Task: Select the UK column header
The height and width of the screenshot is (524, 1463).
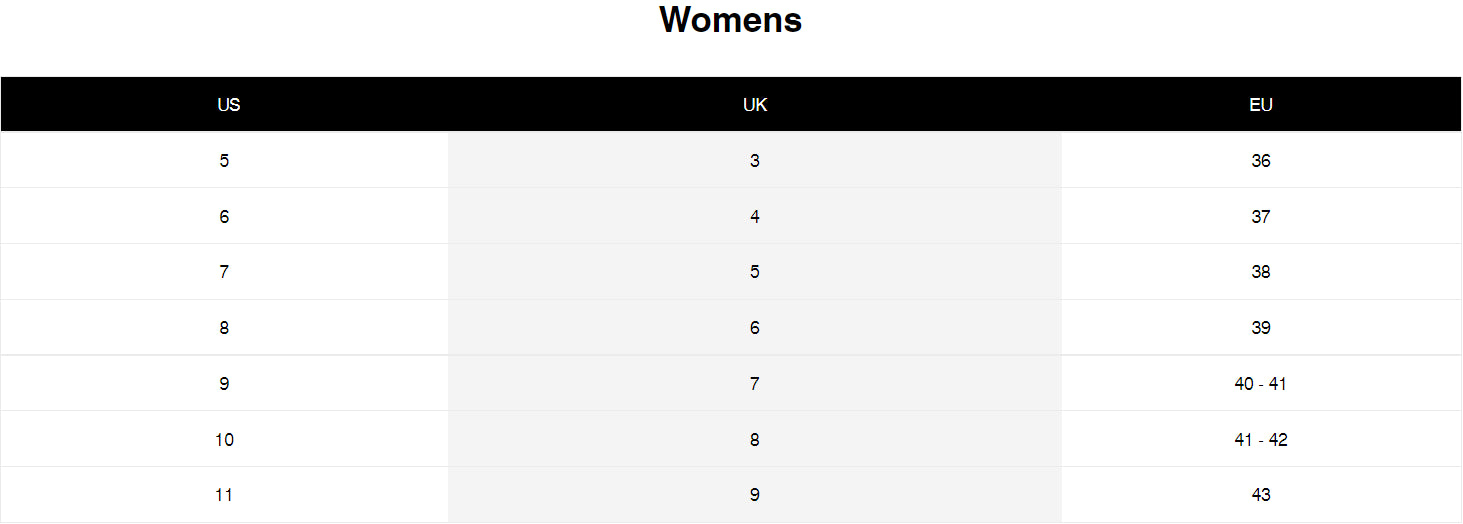Action: tap(755, 105)
